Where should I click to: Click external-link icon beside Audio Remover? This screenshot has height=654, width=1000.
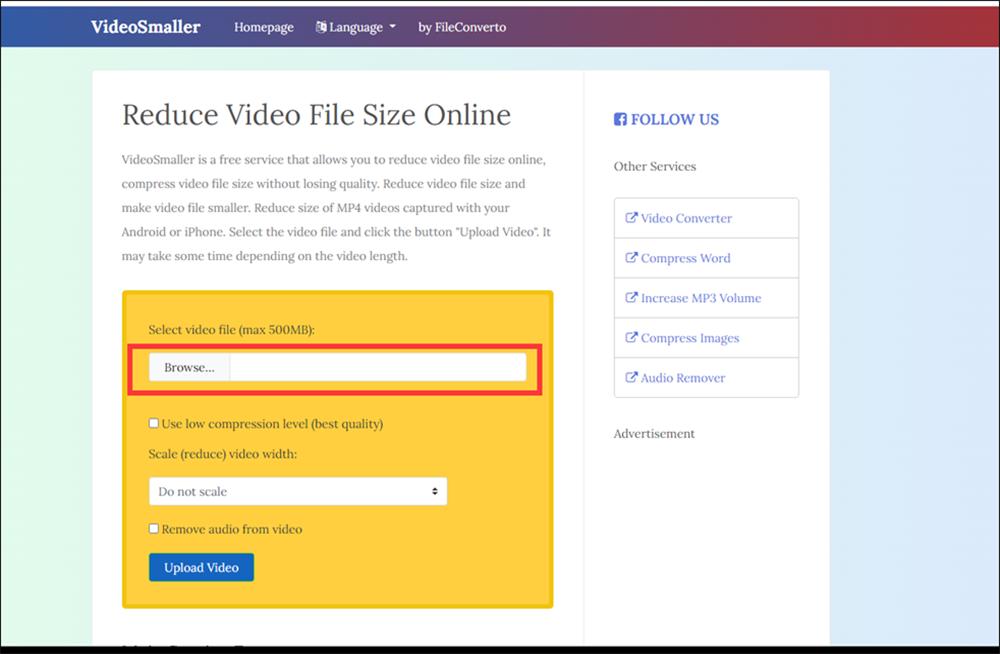point(631,378)
